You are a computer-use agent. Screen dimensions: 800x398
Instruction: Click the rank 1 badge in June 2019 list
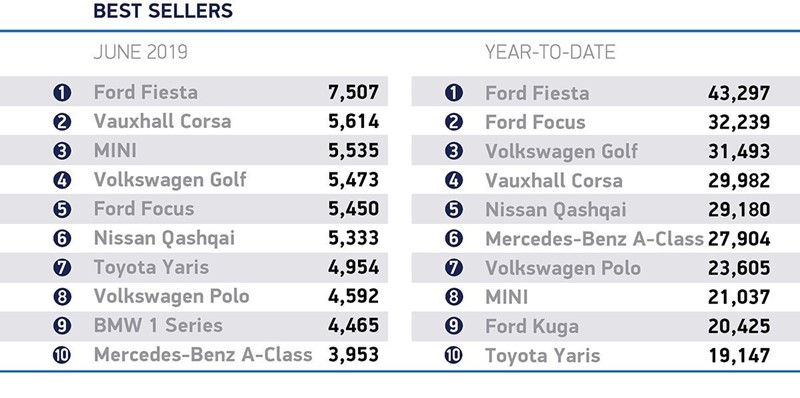pos(62,93)
